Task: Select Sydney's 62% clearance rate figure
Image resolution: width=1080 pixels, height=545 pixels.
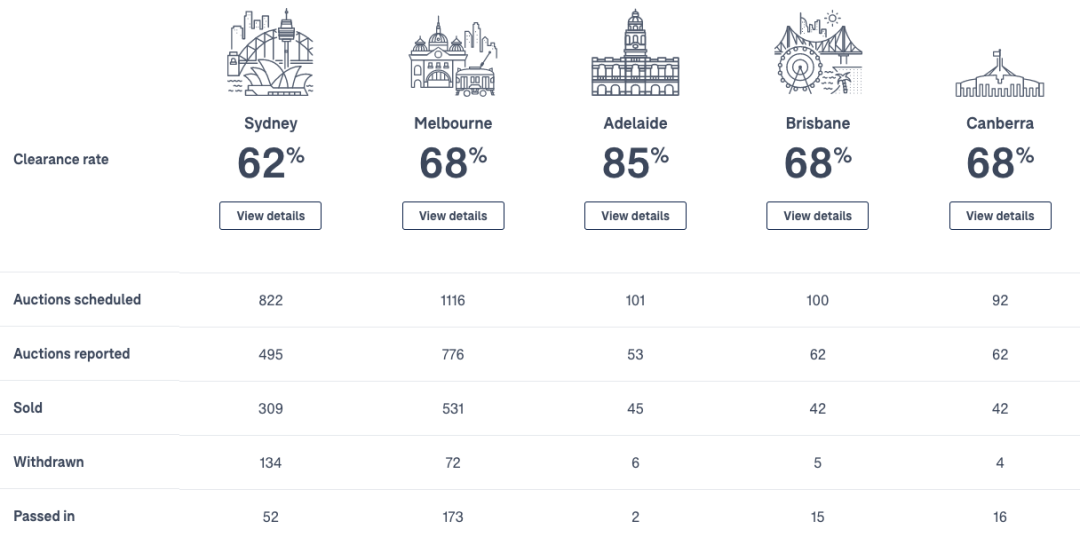Action: (271, 163)
